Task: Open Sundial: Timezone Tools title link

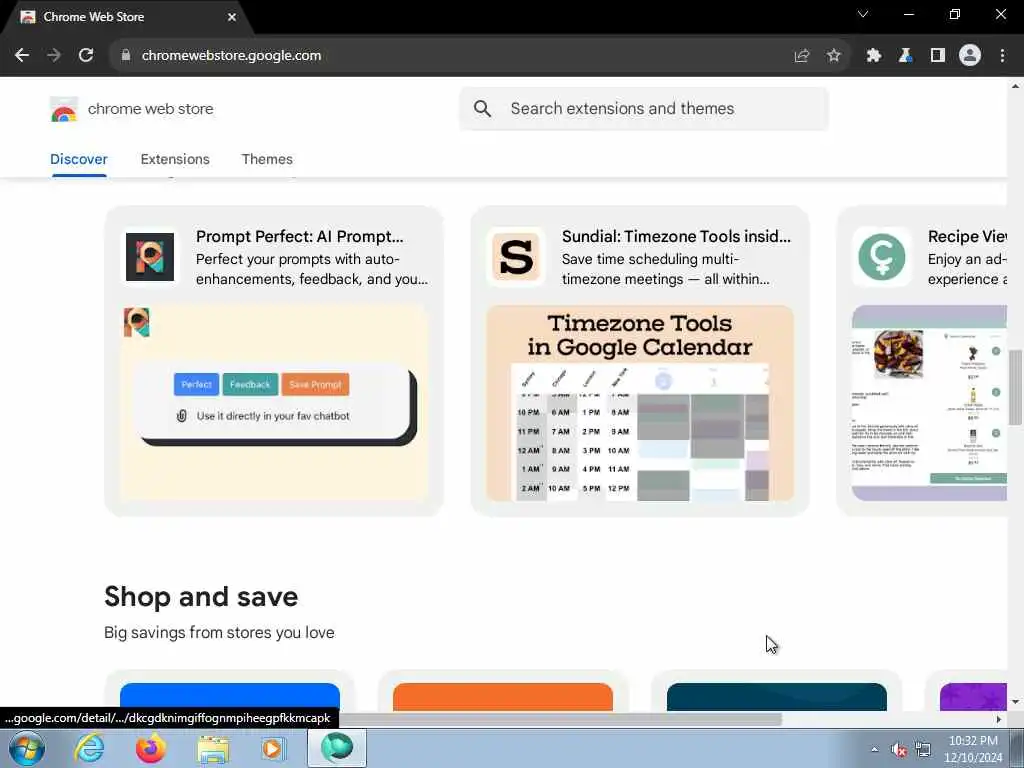Action: (676, 236)
